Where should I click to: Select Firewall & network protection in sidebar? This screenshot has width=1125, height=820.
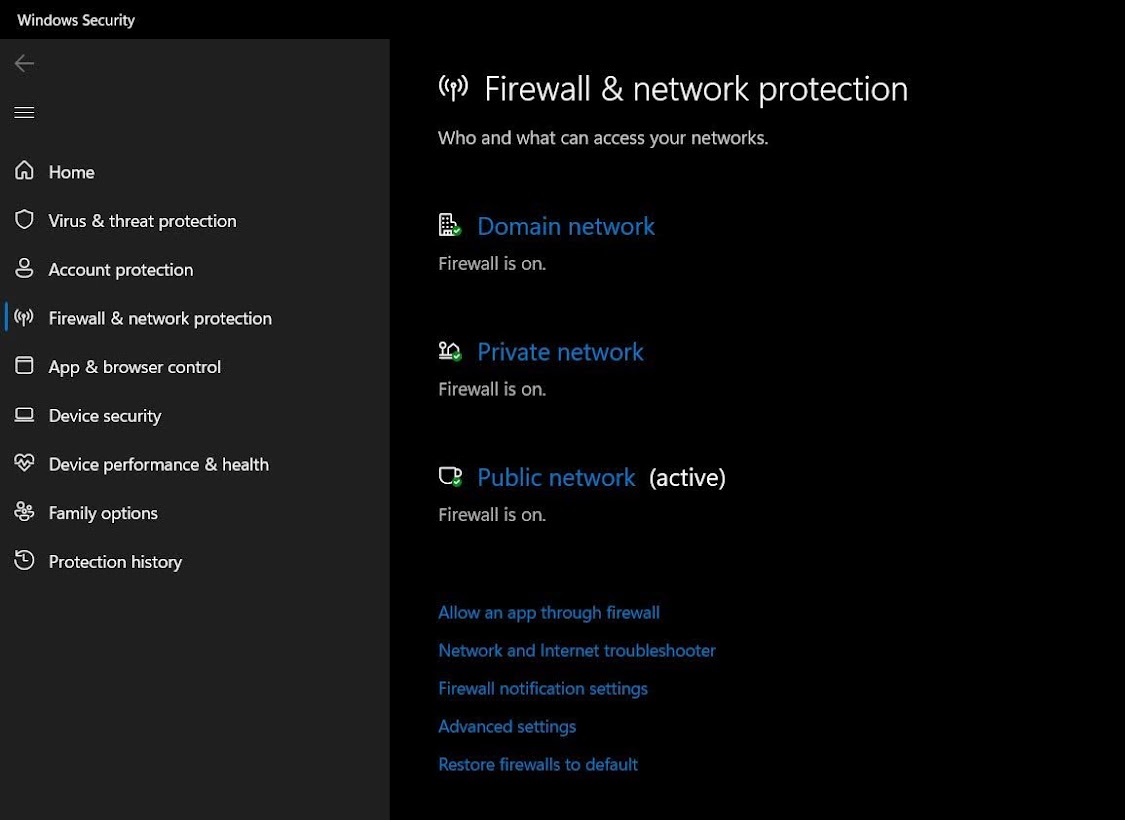coord(160,318)
